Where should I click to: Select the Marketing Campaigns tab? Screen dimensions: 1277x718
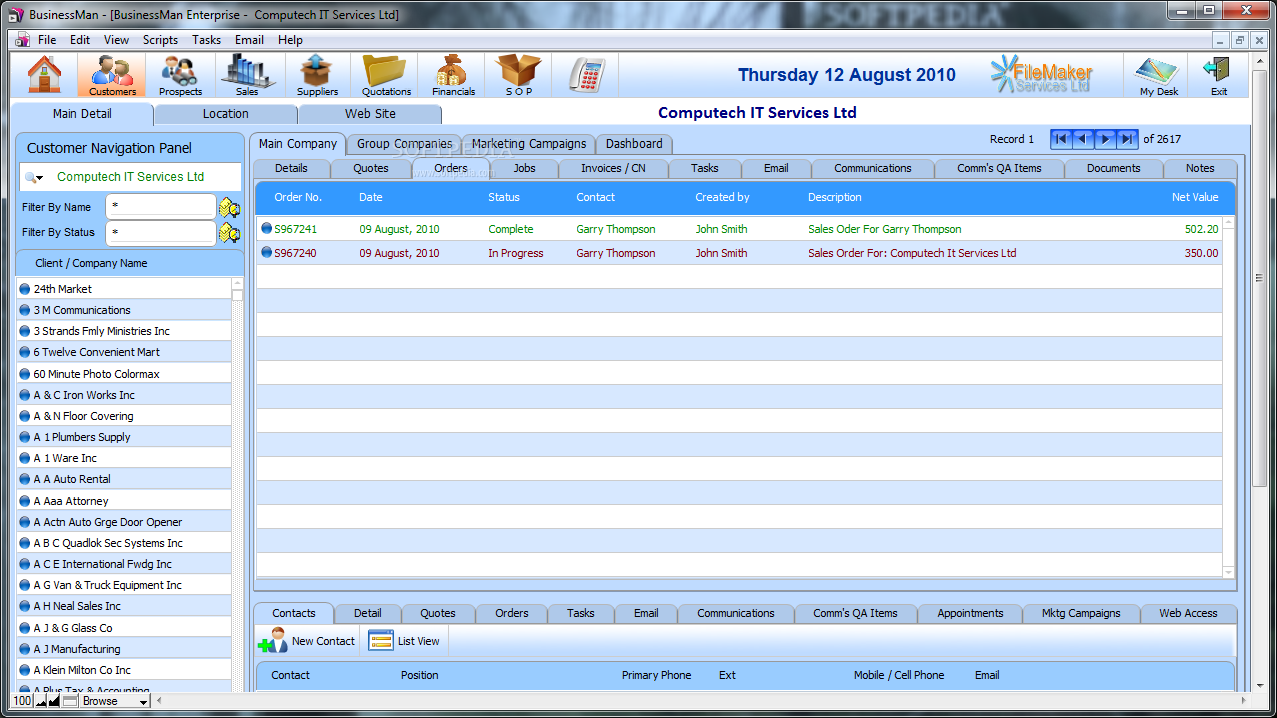[x=529, y=144]
